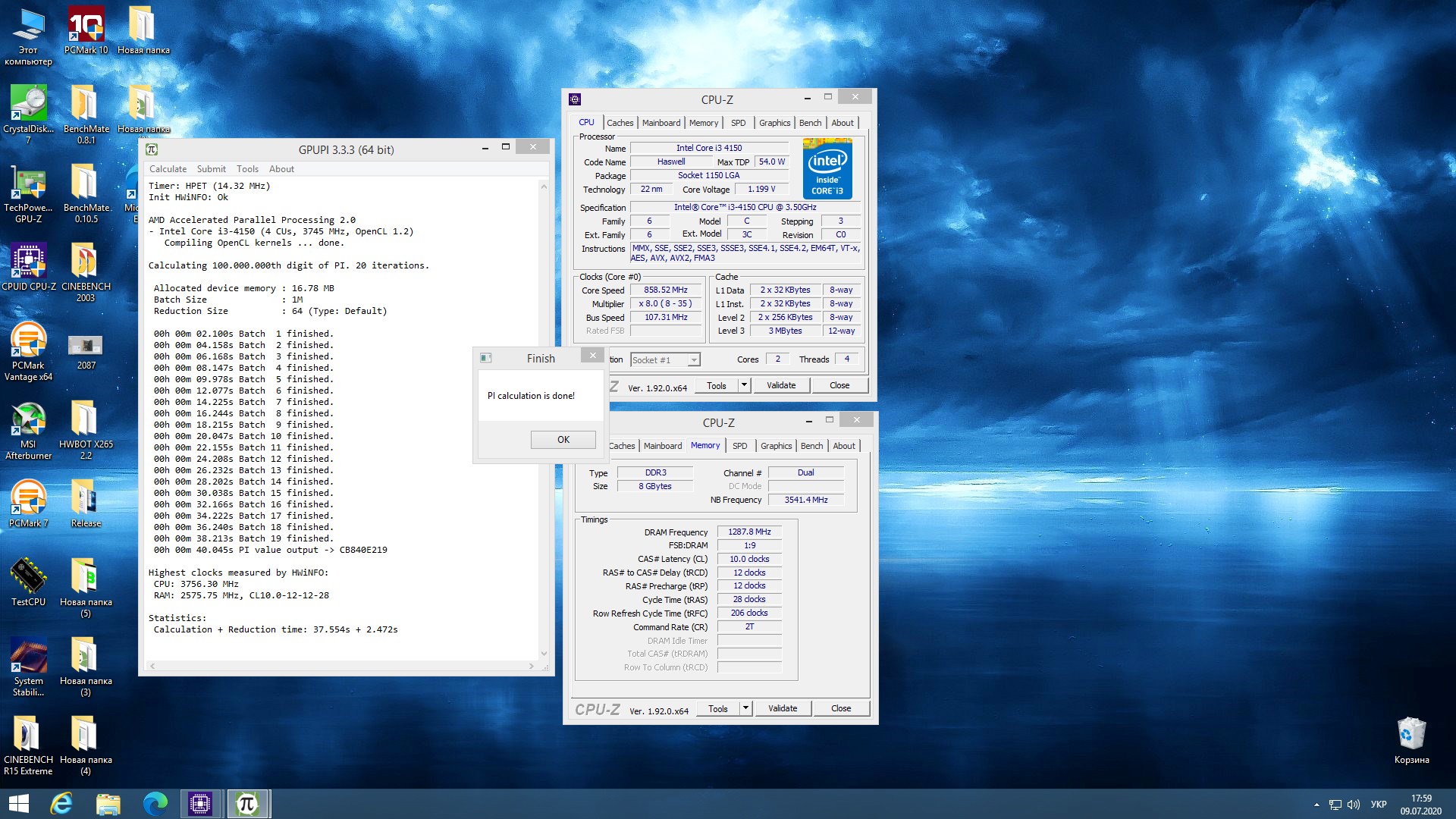Open File Explorer from taskbar
Image resolution: width=1456 pixels, height=819 pixels.
click(108, 804)
